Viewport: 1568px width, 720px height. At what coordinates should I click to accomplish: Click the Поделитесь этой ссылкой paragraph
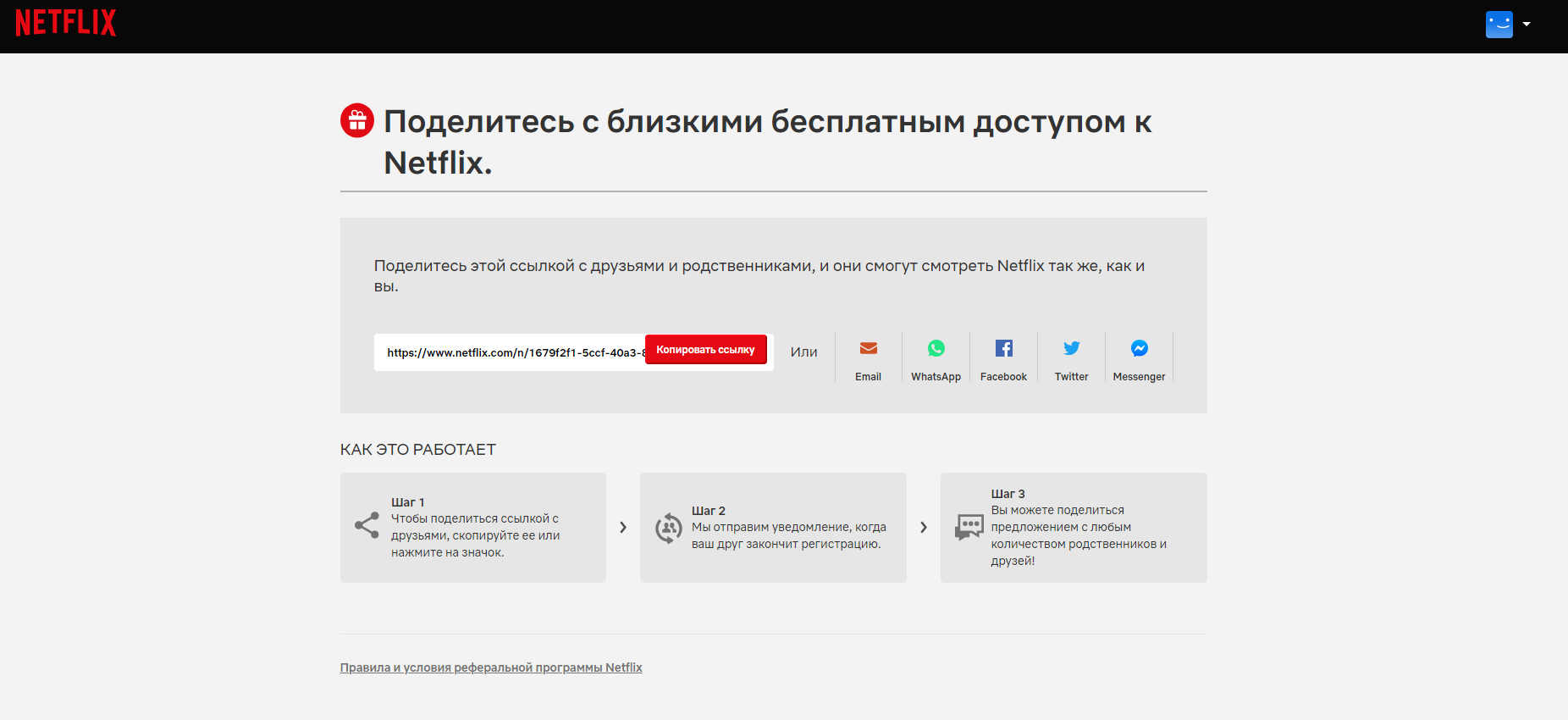pos(759,276)
